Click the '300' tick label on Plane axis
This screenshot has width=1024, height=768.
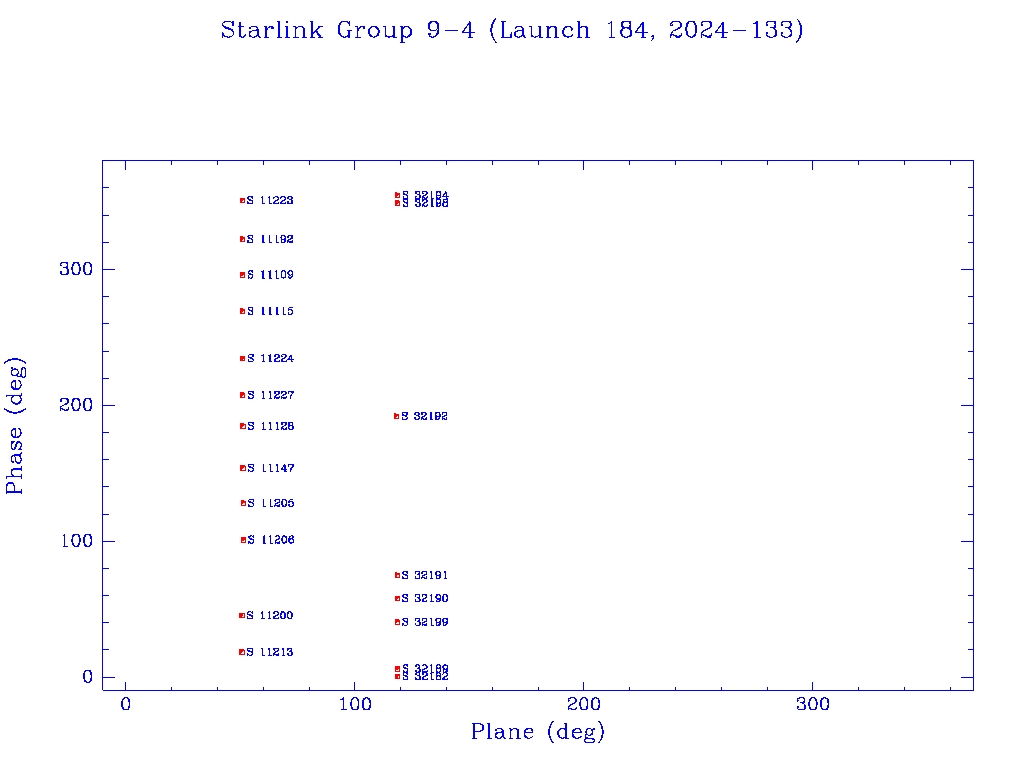pyautogui.click(x=813, y=704)
